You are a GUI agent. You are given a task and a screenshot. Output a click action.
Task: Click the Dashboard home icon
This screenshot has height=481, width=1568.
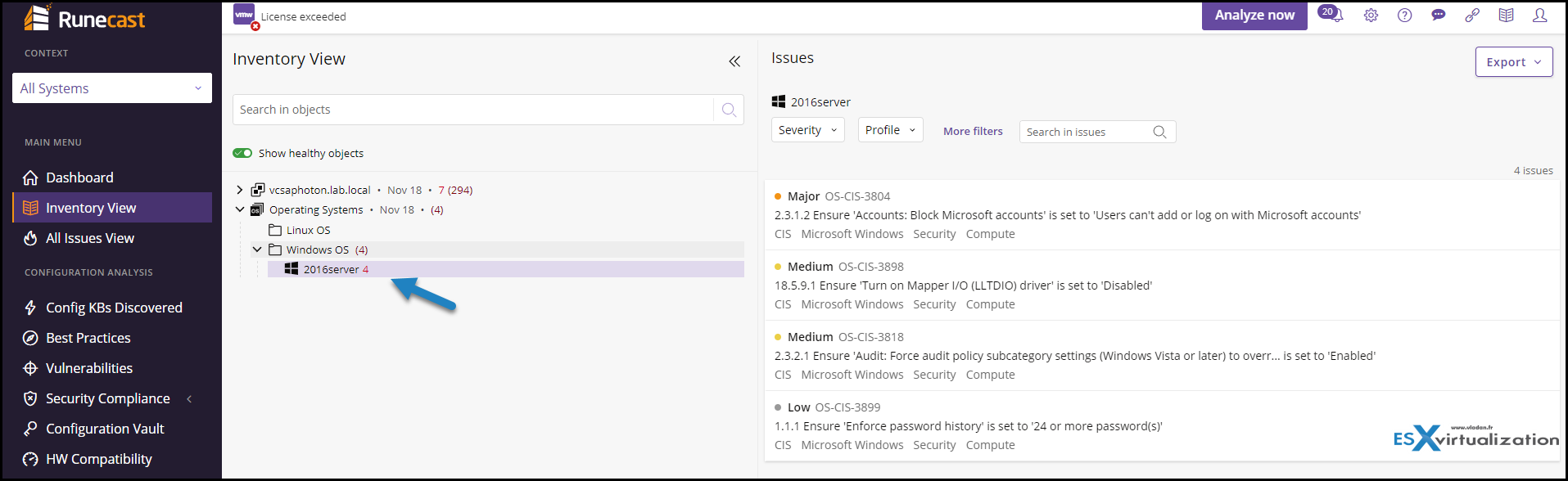[30, 178]
